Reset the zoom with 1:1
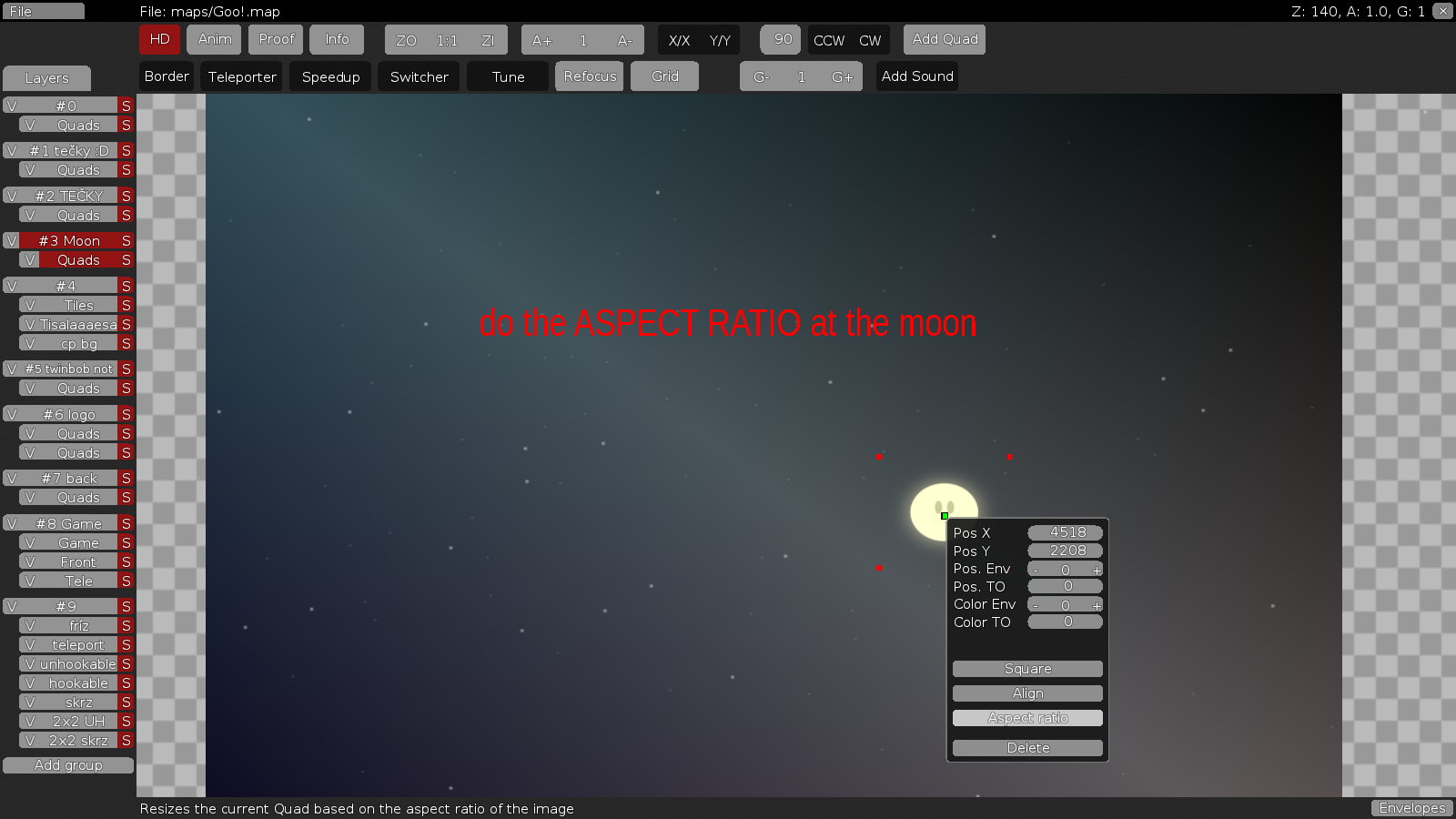The height and width of the screenshot is (819, 1456). pyautogui.click(x=447, y=40)
